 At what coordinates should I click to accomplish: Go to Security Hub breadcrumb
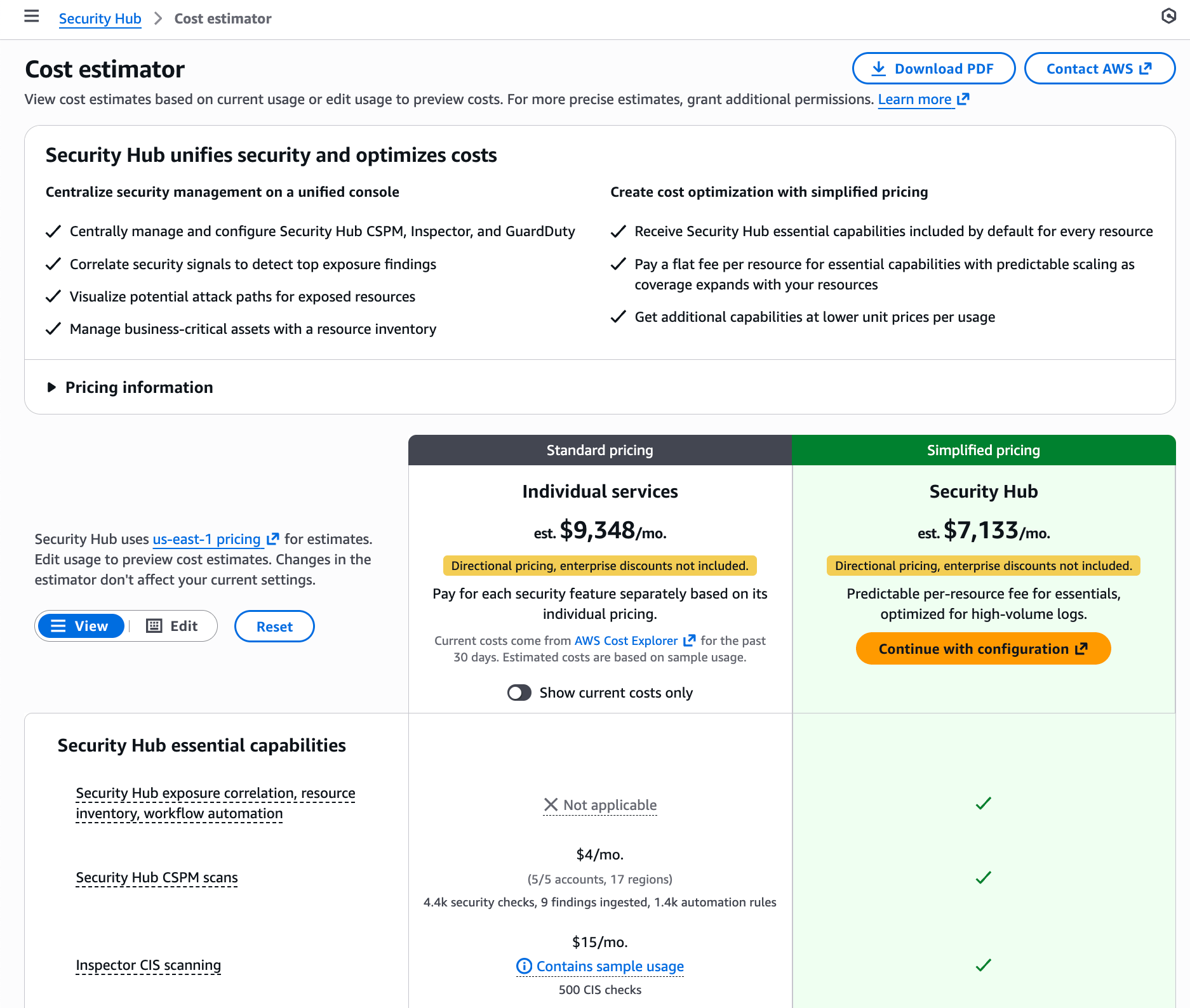coord(100,18)
